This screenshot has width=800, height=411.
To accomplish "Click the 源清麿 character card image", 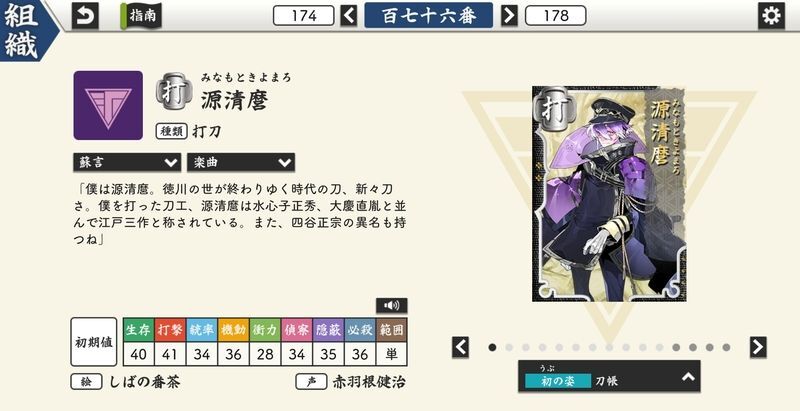I will (x=609, y=194).
